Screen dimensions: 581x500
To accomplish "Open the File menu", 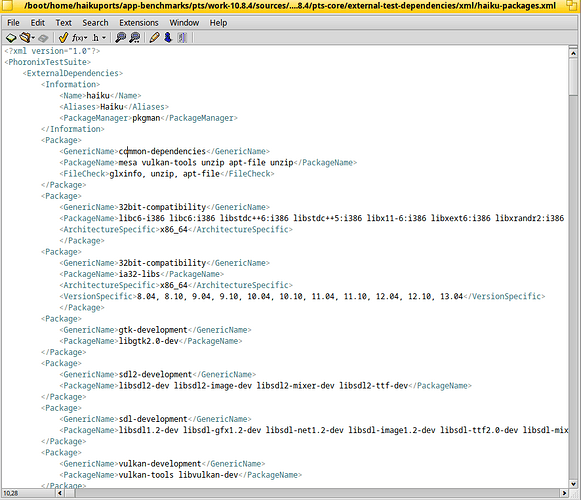I will coord(13,23).
